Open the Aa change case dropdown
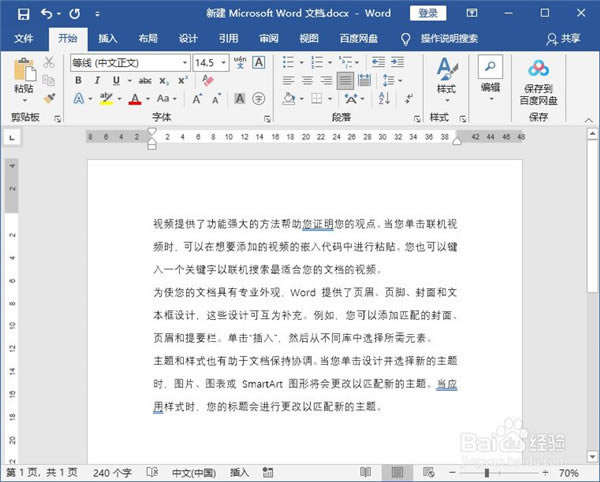The width and height of the screenshot is (600, 482). tap(167, 99)
